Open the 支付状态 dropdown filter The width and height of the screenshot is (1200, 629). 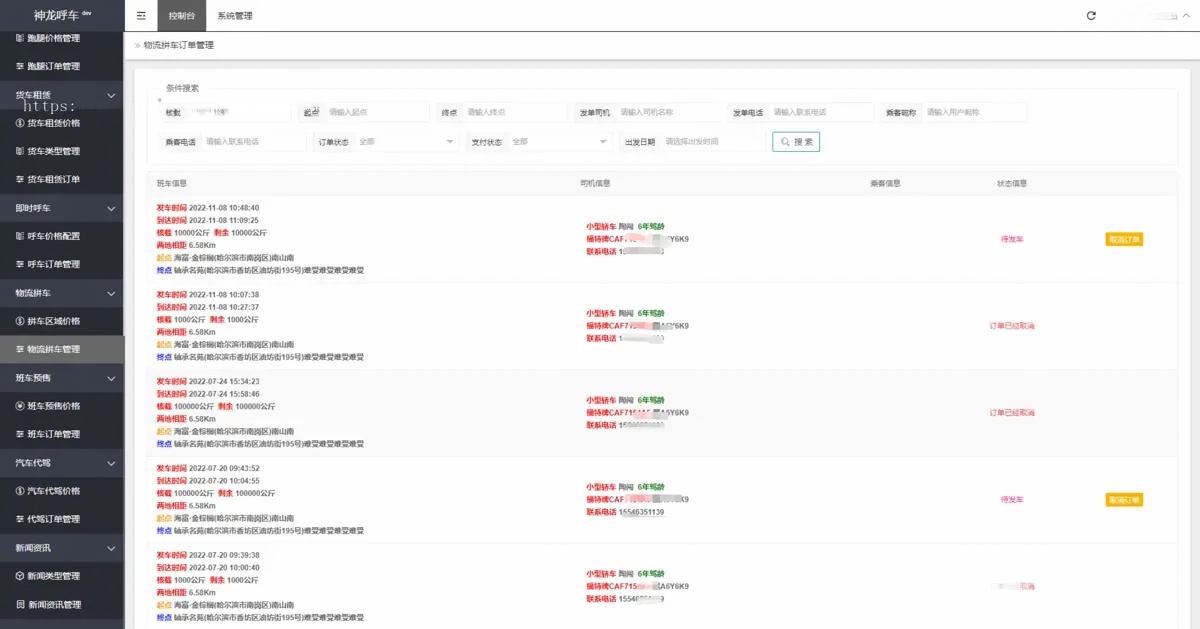559,142
